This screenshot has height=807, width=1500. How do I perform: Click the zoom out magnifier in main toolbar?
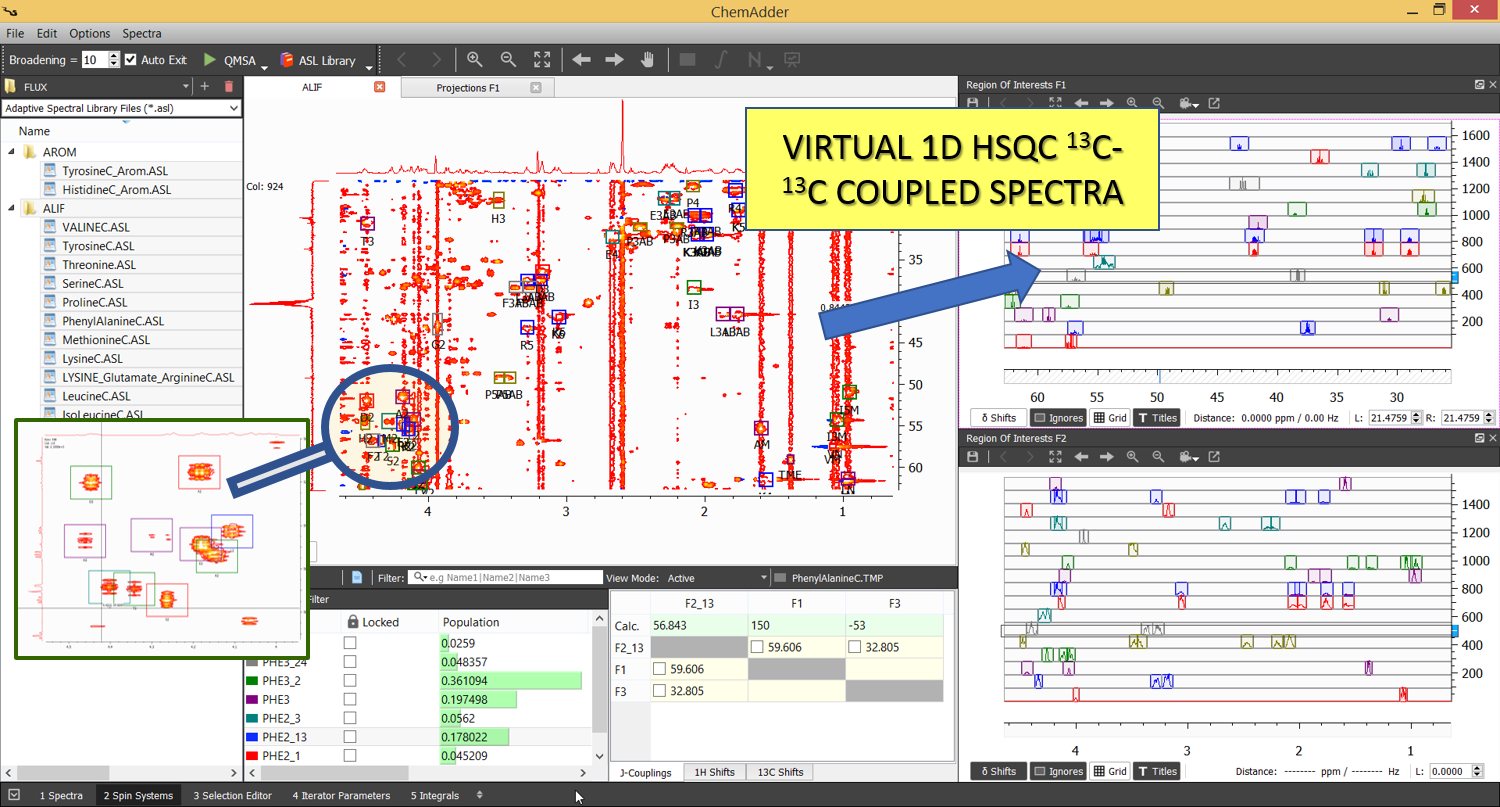508,60
